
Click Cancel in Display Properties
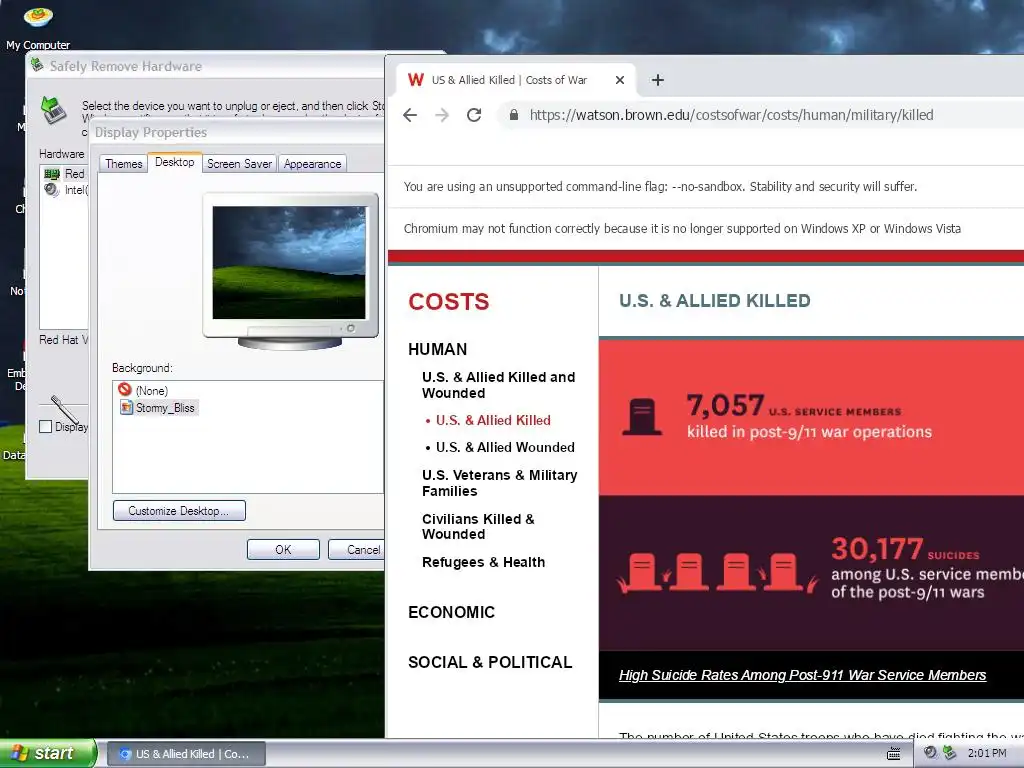[357, 549]
